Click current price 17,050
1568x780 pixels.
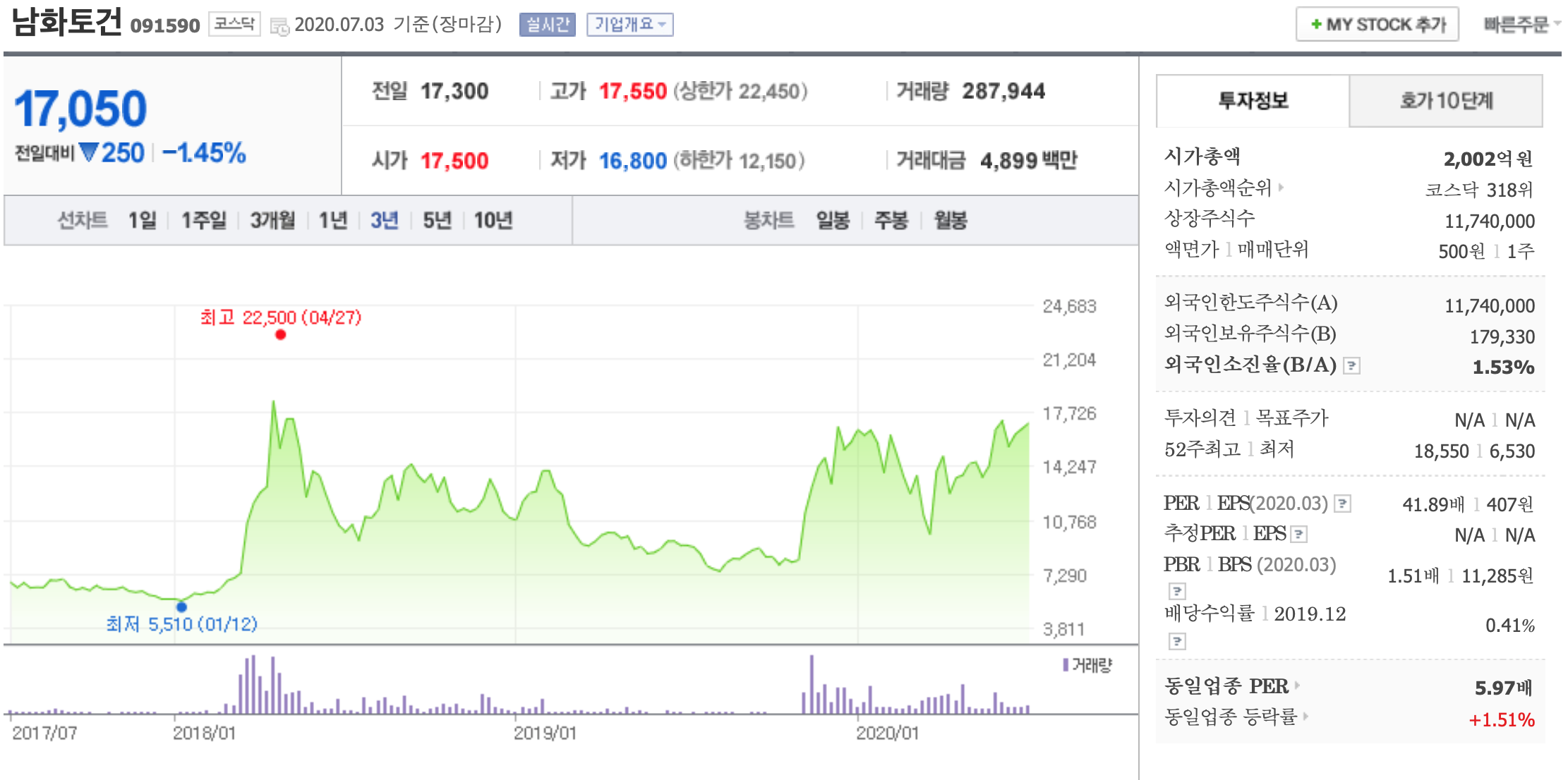[x=80, y=109]
